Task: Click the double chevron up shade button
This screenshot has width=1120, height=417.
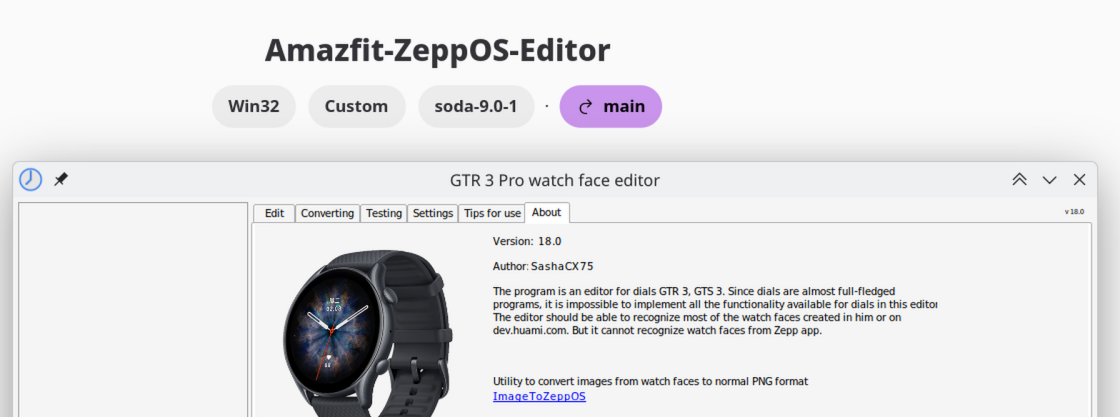Action: (x=1019, y=180)
